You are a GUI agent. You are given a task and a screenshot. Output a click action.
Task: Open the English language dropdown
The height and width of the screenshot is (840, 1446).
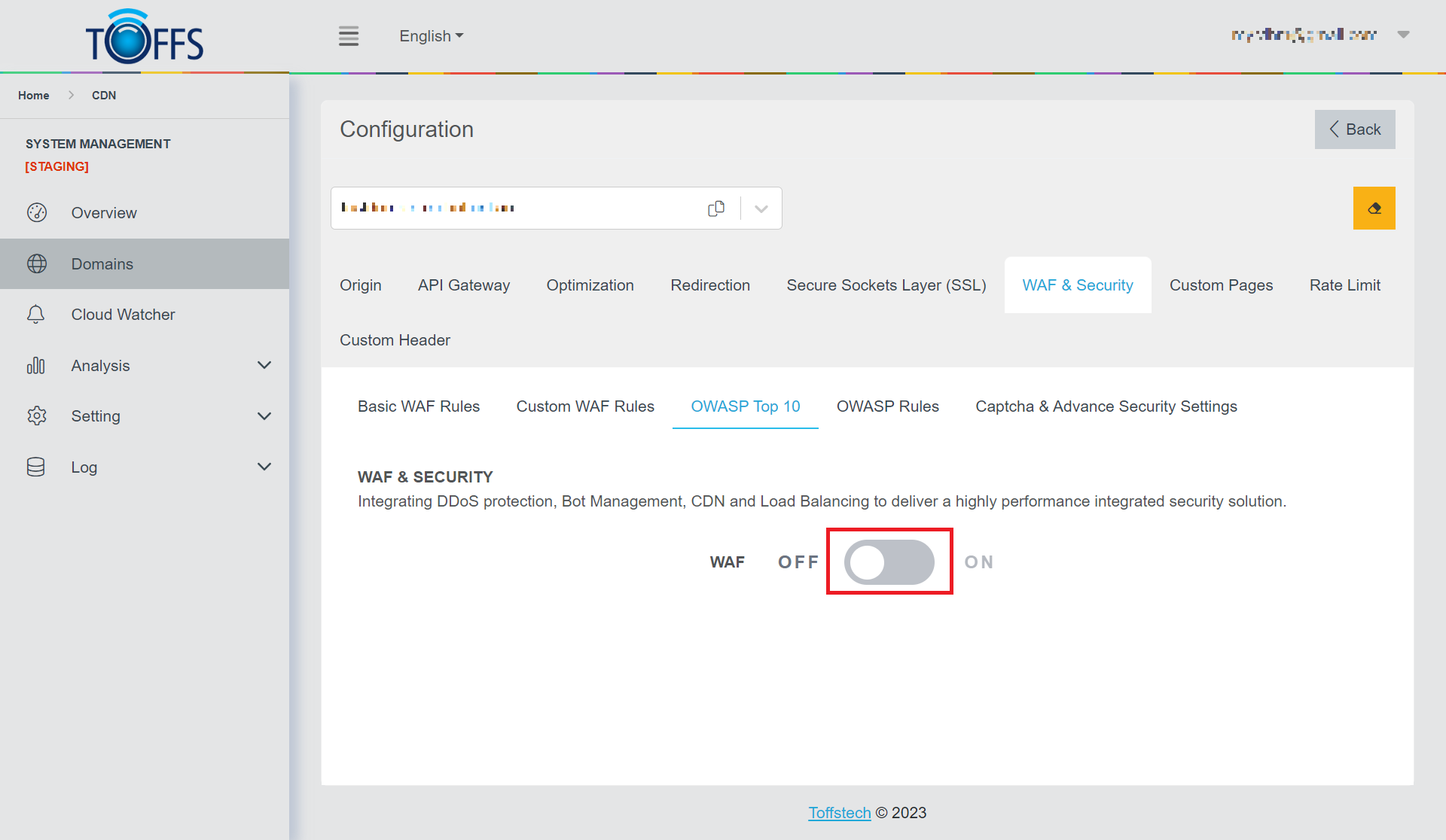pyautogui.click(x=431, y=36)
